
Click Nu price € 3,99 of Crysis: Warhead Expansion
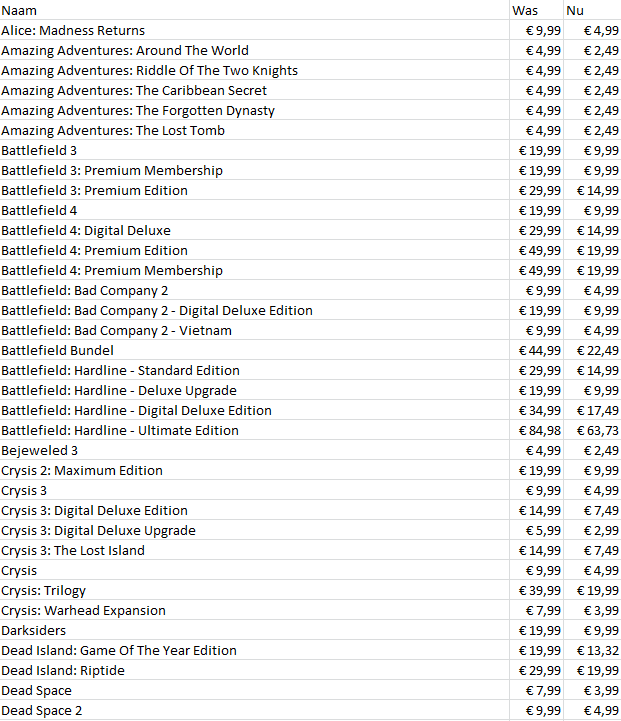(593, 610)
